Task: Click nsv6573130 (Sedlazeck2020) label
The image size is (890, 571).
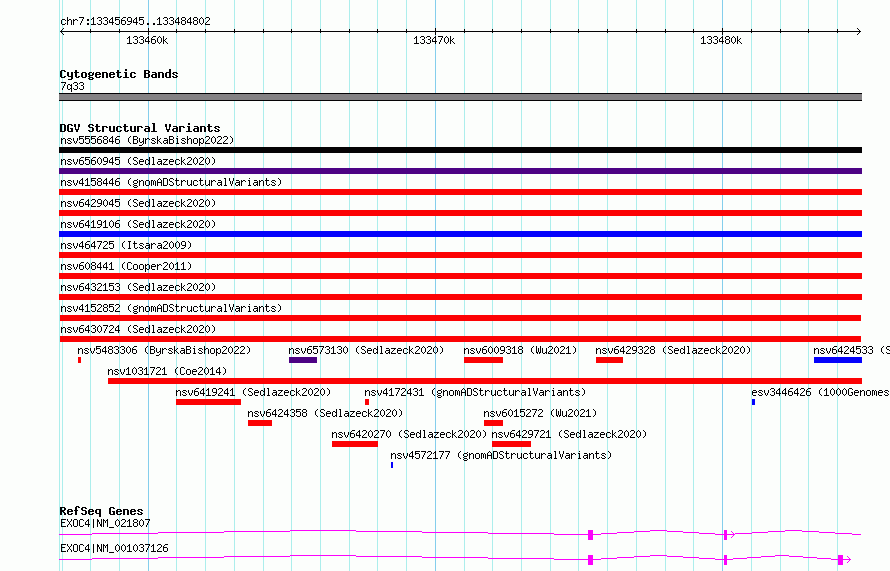Action: coord(366,350)
